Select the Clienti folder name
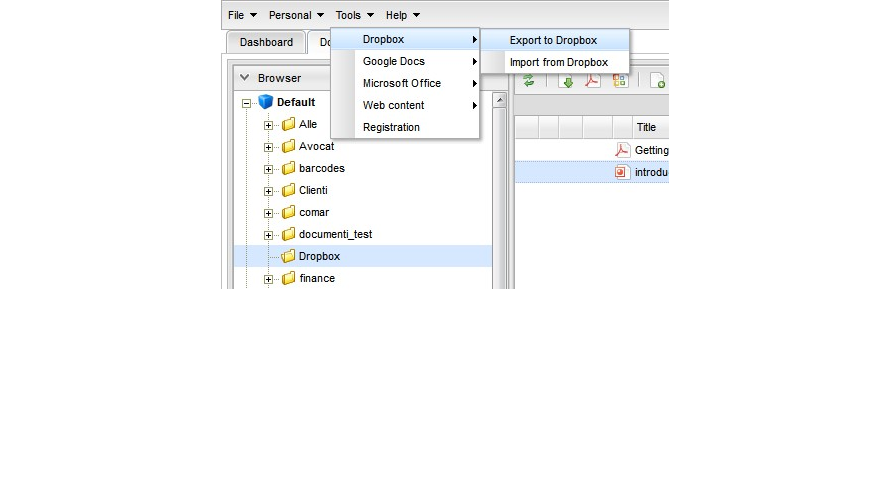 pyautogui.click(x=313, y=191)
